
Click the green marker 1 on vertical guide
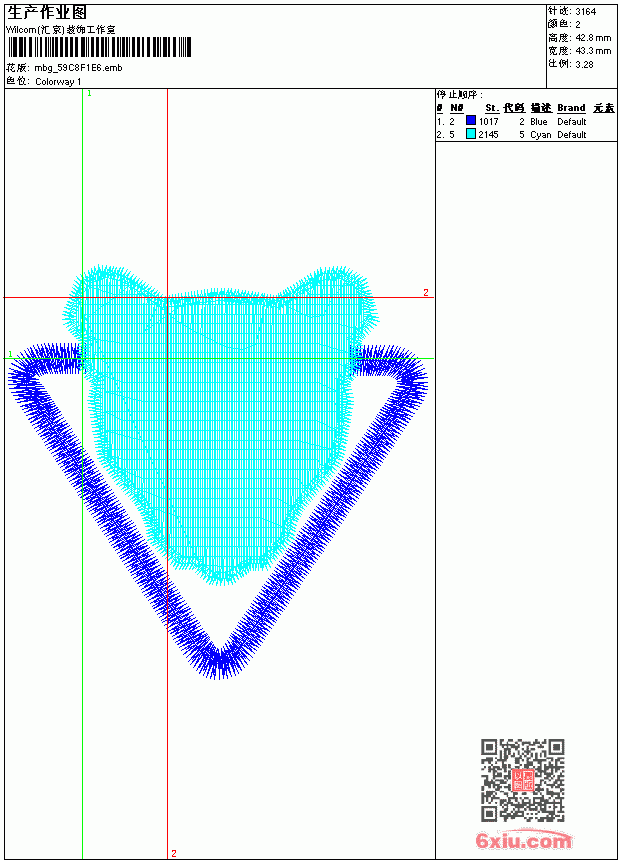point(89,94)
